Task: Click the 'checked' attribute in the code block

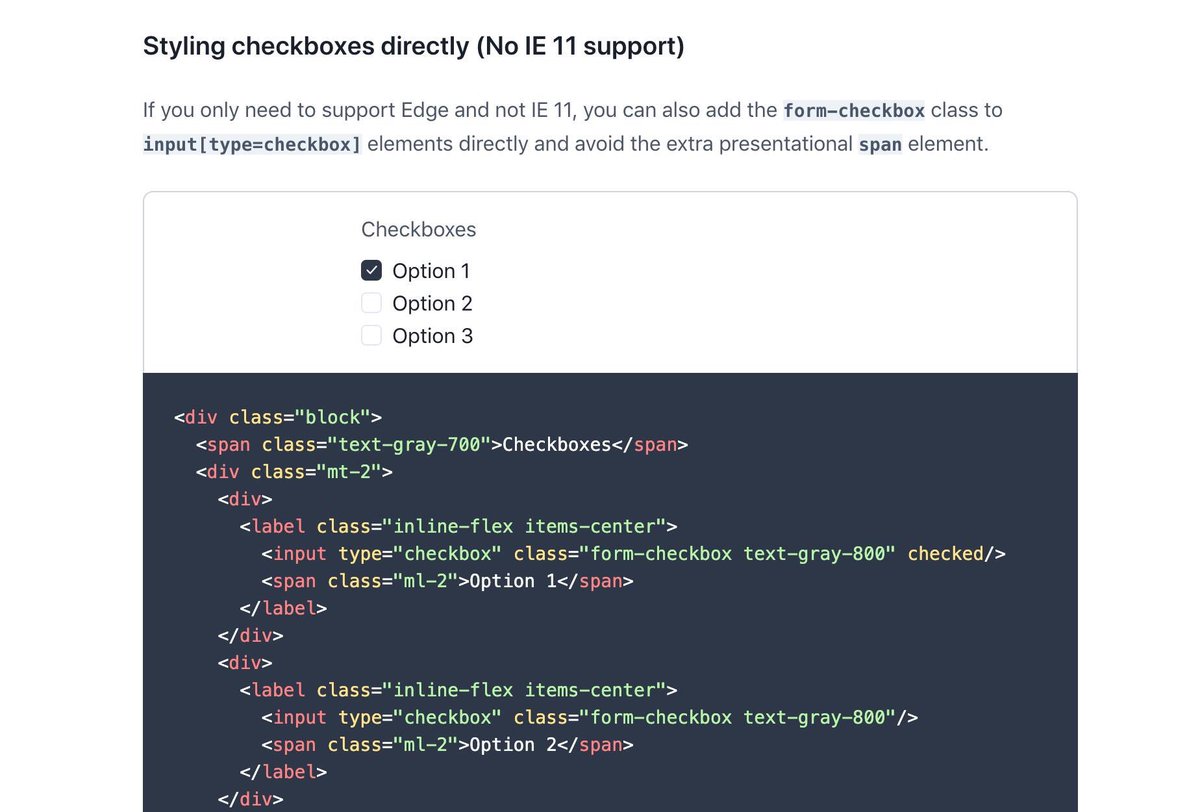Action: coord(944,553)
